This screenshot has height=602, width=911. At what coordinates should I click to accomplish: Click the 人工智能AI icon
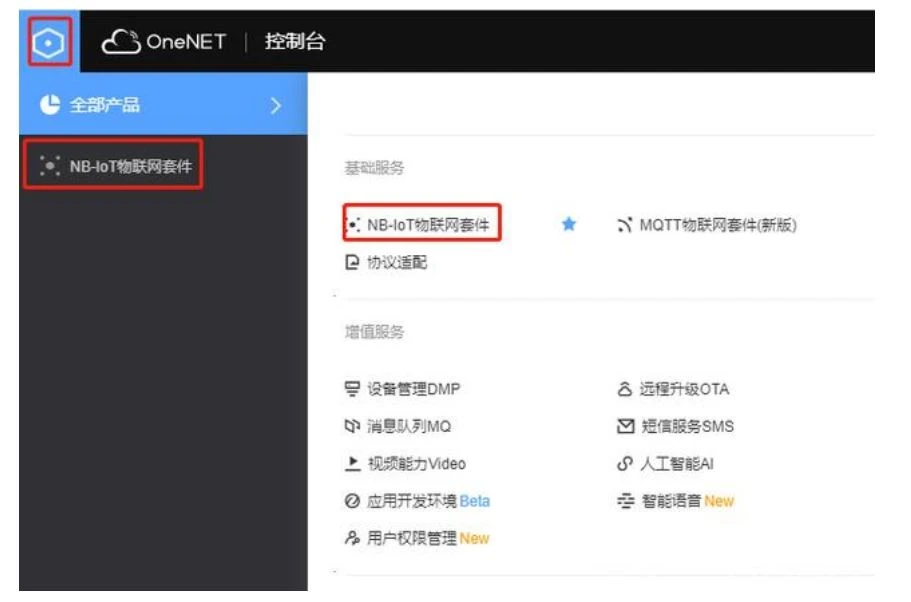(x=625, y=464)
